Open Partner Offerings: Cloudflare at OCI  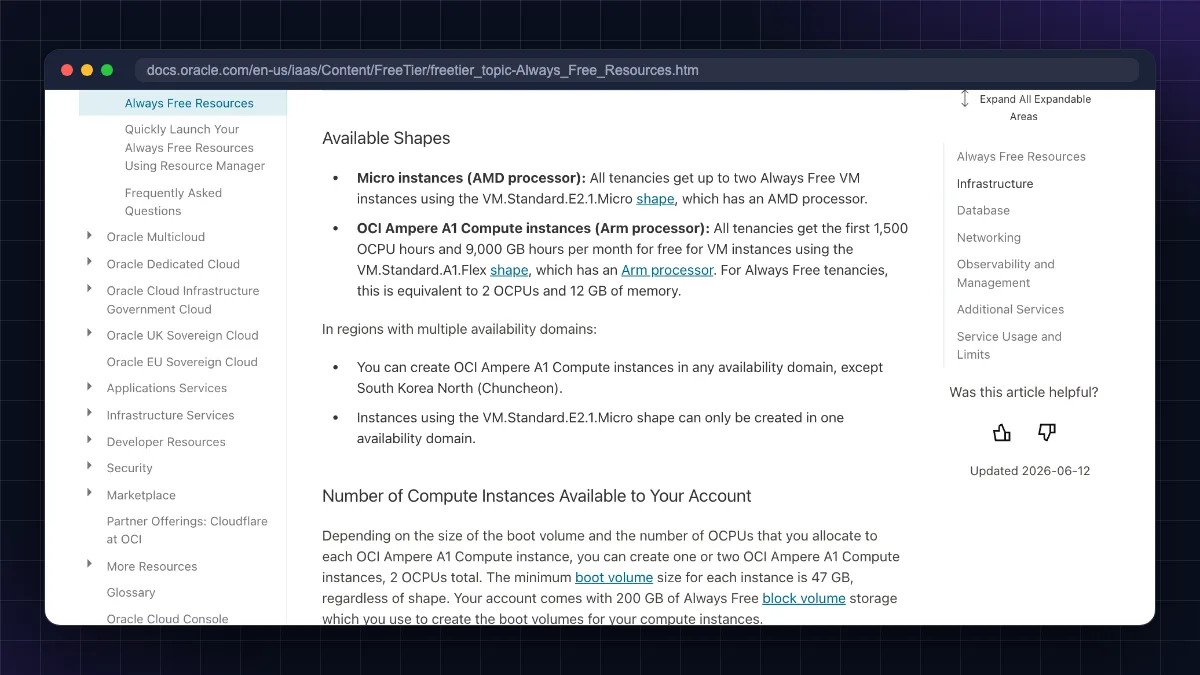pos(187,530)
